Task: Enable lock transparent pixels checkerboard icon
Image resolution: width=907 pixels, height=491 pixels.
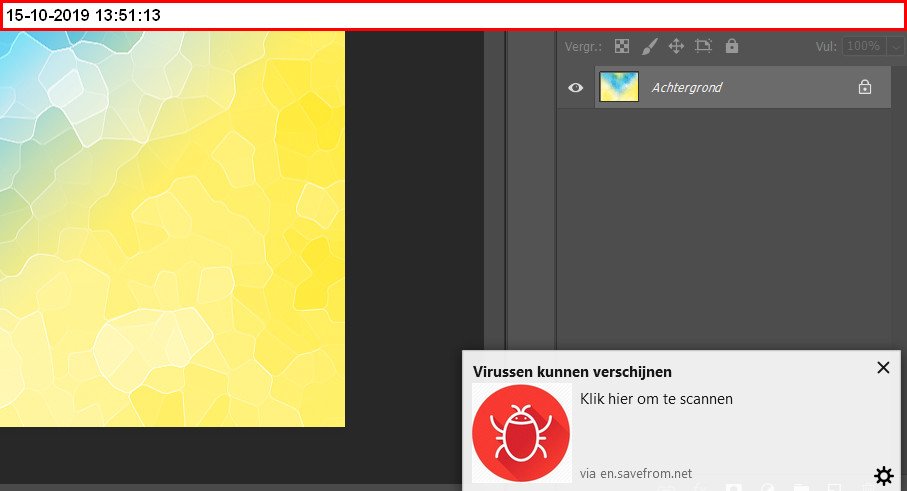Action: tap(622, 46)
